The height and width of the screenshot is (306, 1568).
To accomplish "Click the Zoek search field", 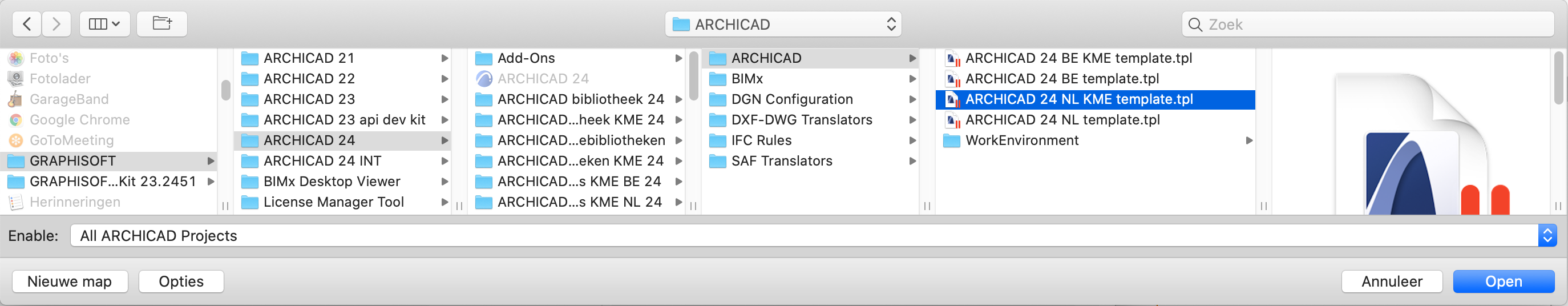I will [1368, 25].
